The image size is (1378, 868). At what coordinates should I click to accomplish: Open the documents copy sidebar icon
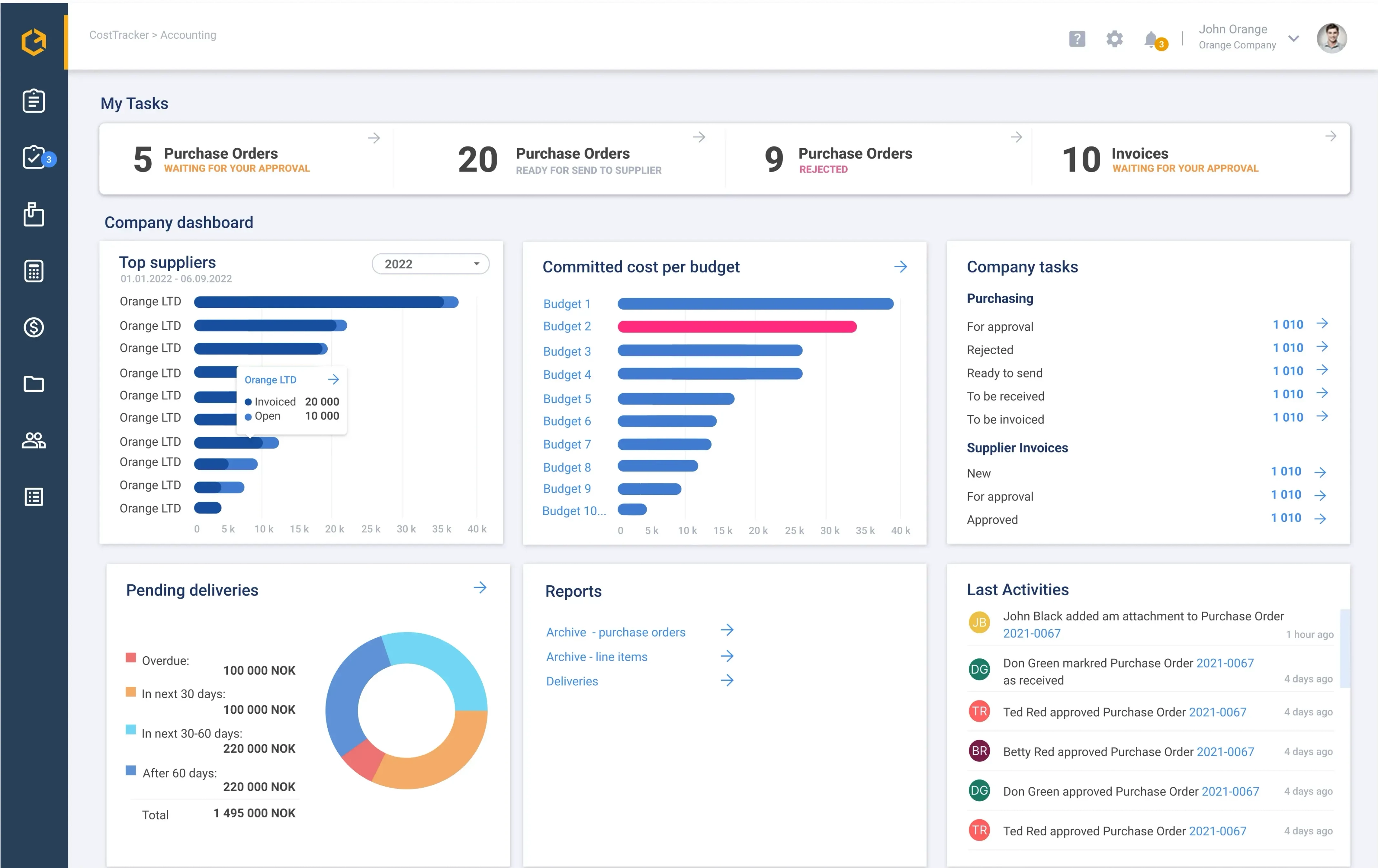[x=34, y=214]
